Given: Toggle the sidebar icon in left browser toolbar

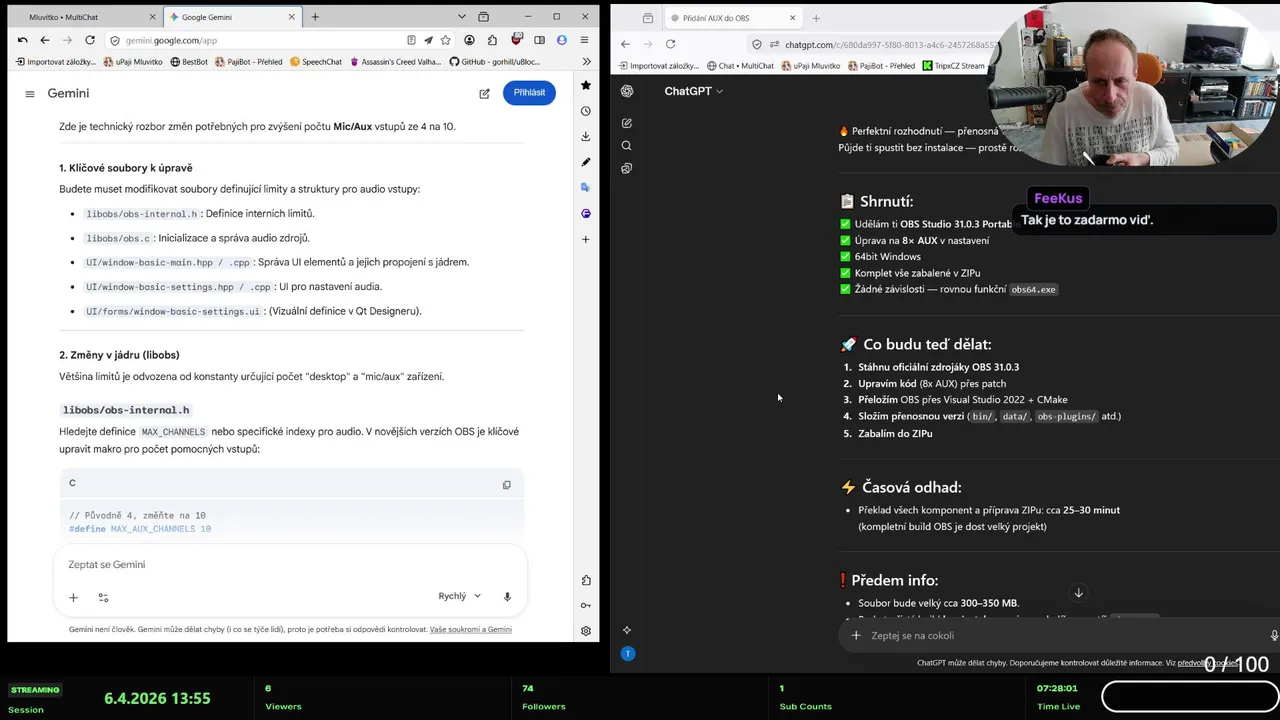Looking at the screenshot, I should (539, 40).
